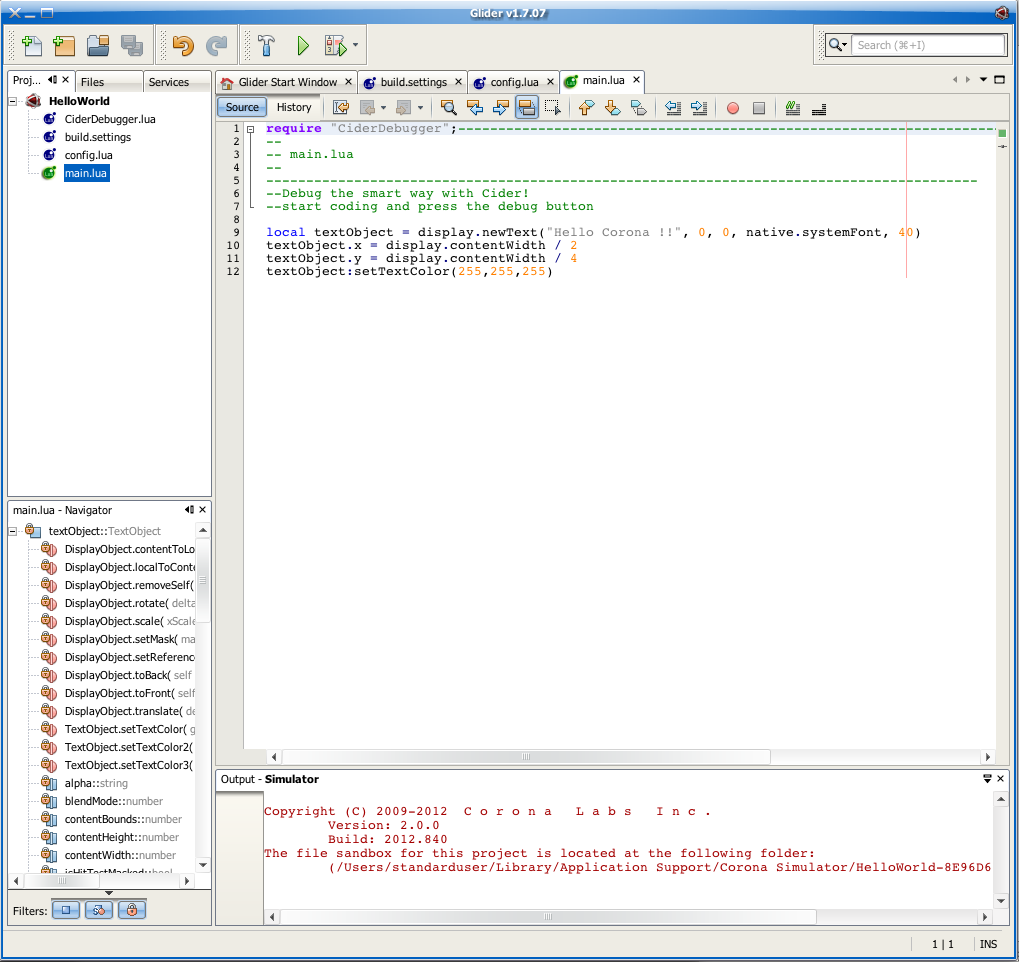1019x962 pixels.
Task: Click in the Search input field
Action: (929, 45)
